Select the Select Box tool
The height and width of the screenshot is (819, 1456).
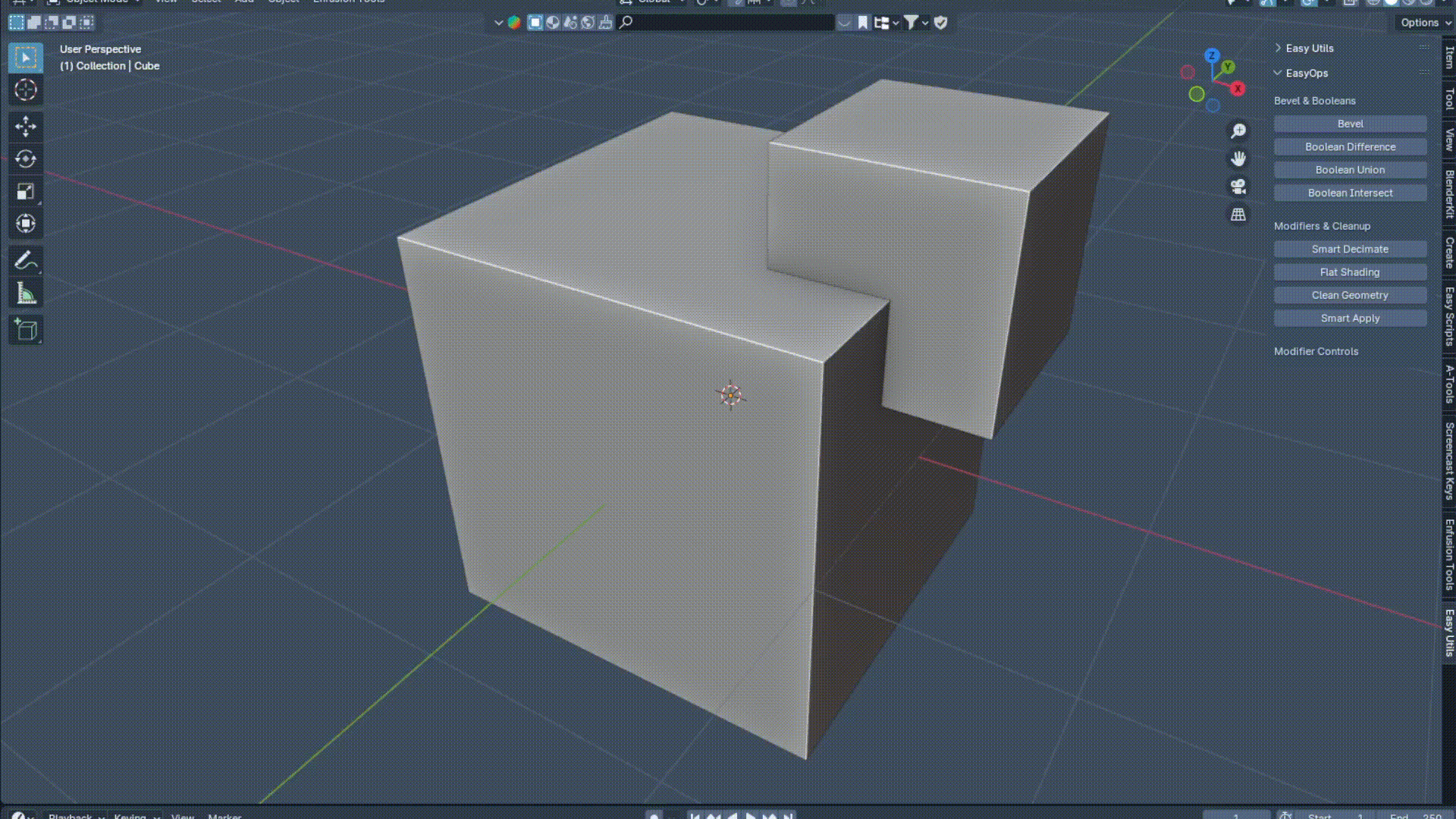coord(26,58)
